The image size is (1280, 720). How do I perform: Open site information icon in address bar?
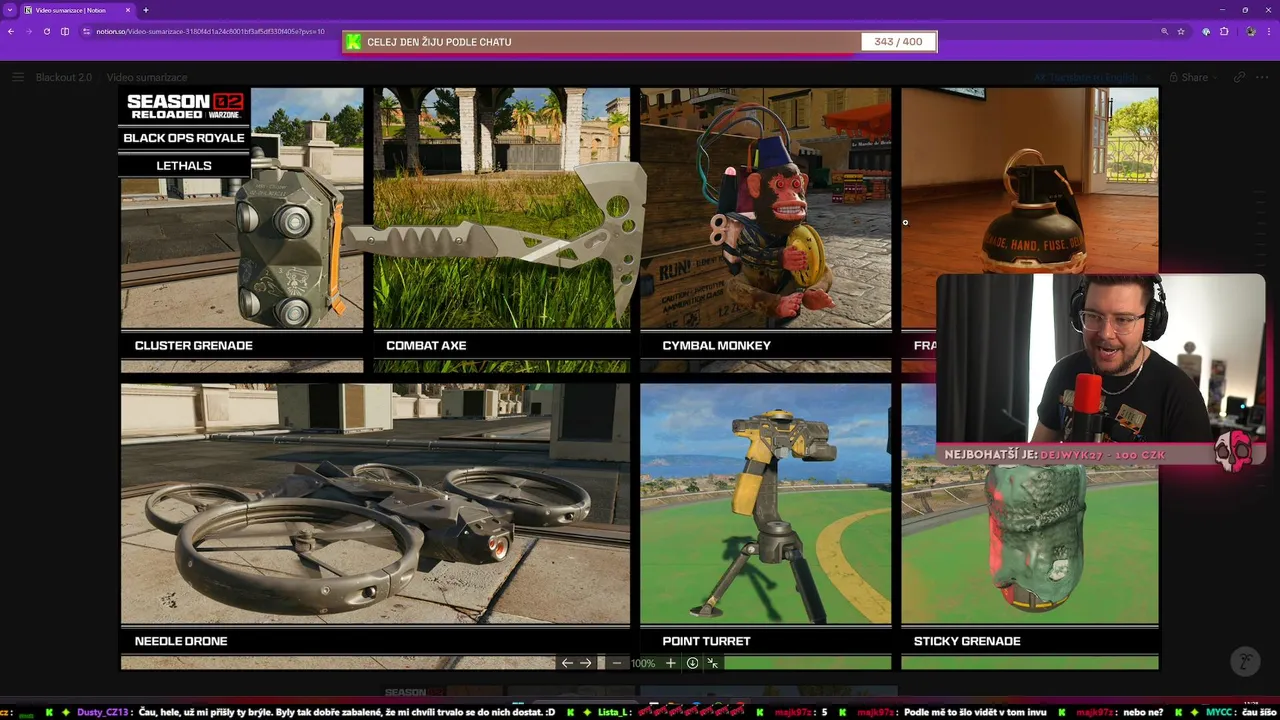tap(87, 31)
